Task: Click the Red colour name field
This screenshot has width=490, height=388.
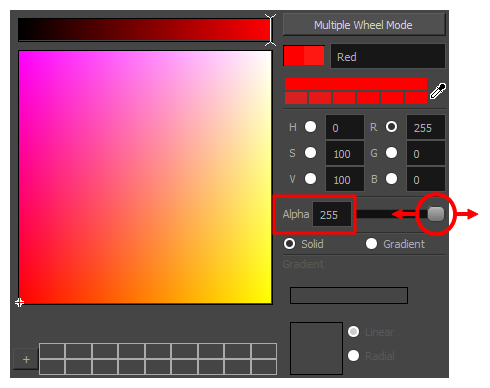Action: click(388, 56)
